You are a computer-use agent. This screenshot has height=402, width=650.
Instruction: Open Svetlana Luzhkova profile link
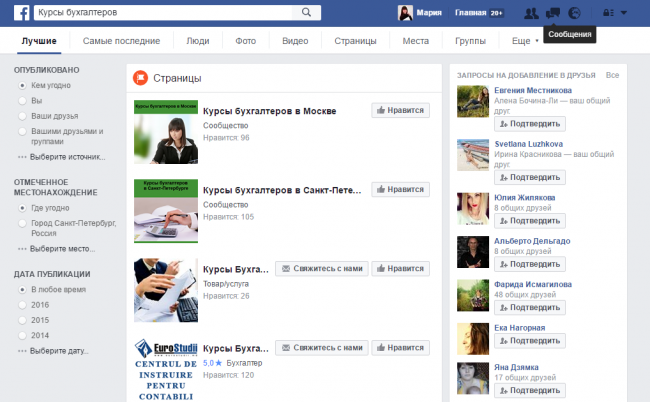[529, 144]
